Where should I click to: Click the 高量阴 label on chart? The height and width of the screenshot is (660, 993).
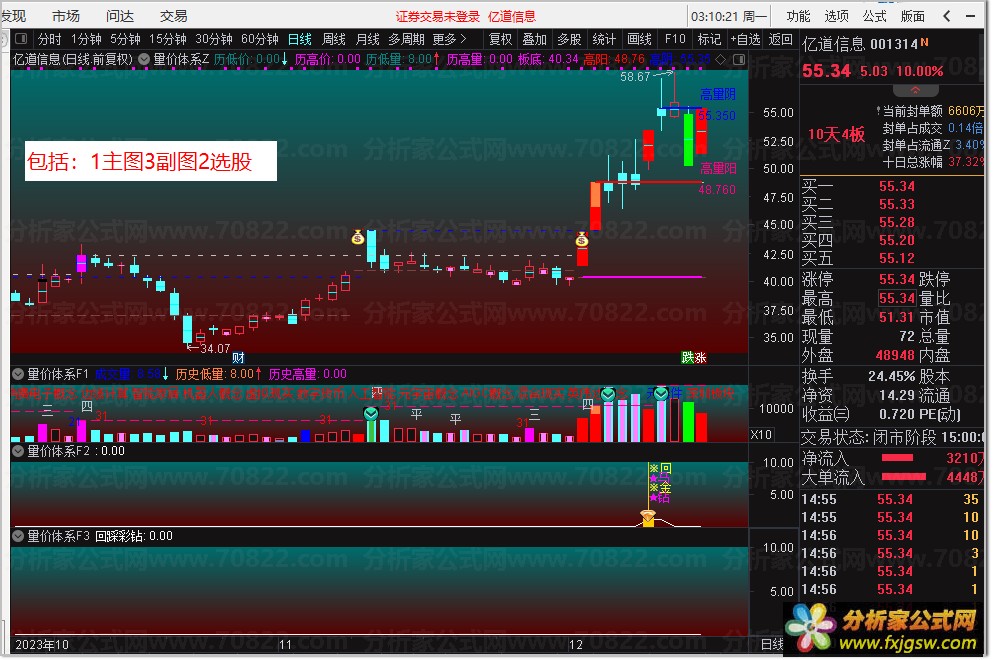[x=718, y=94]
